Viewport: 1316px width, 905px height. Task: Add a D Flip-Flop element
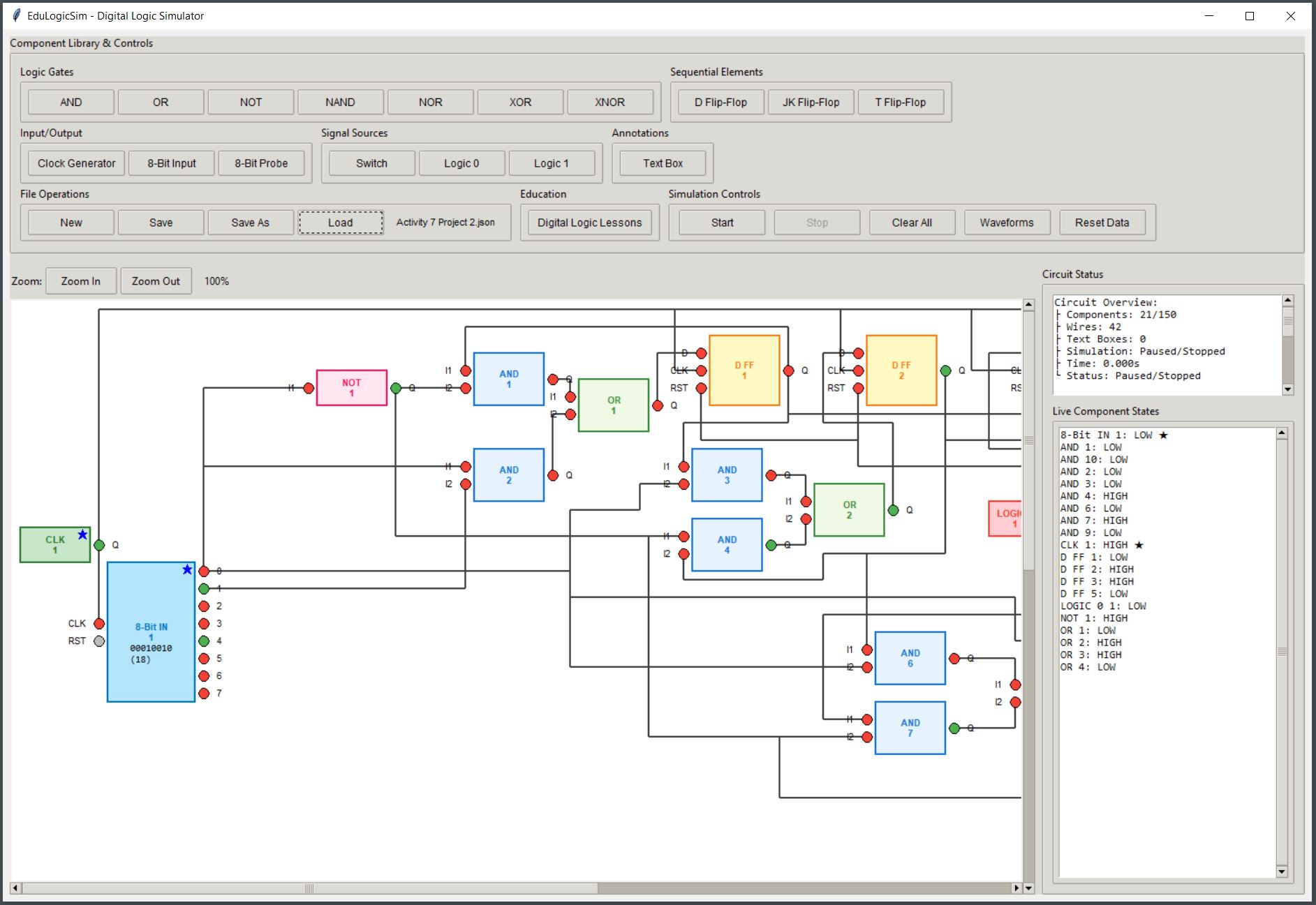tap(720, 102)
